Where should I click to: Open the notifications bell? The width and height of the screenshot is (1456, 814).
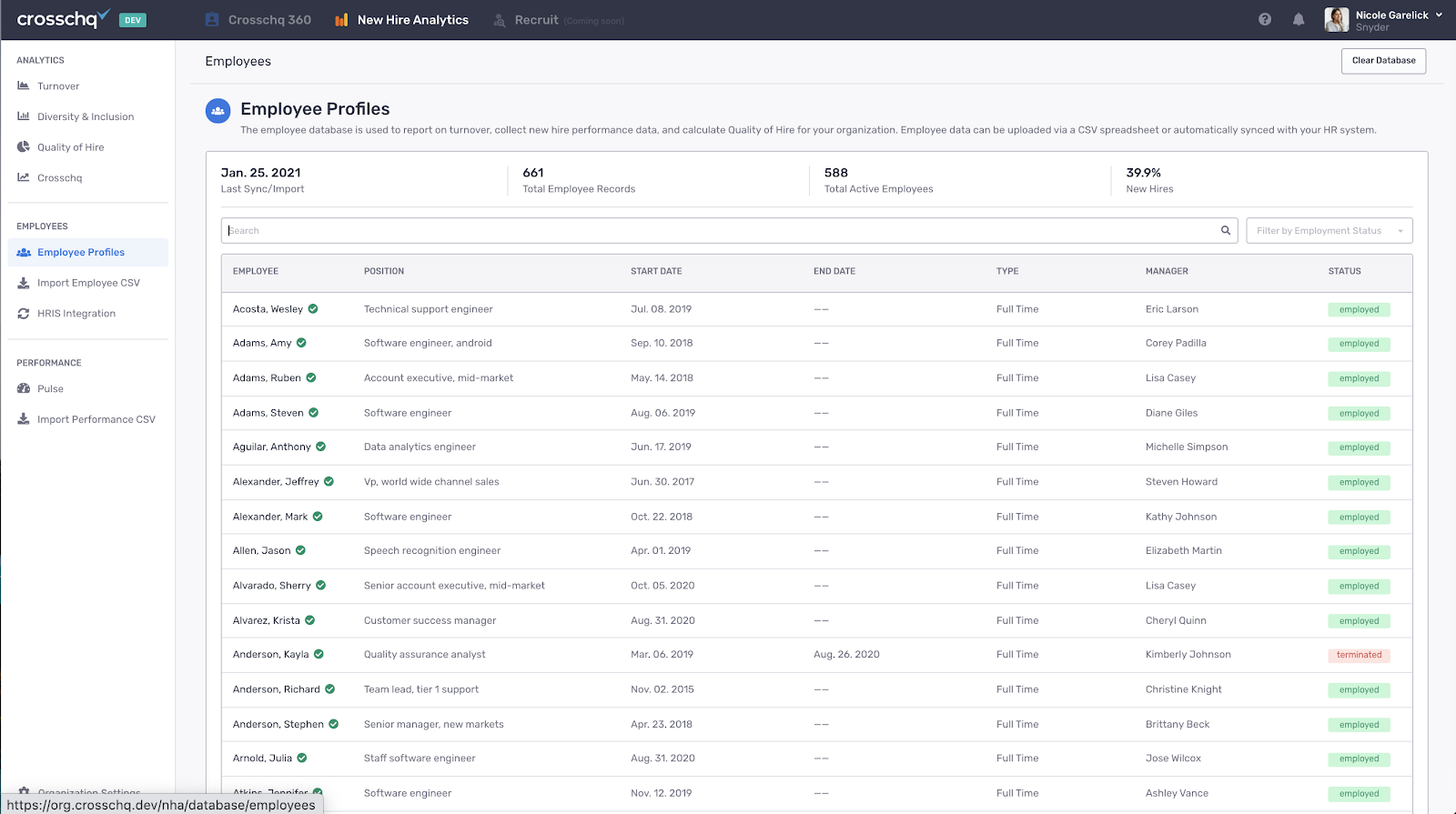point(1299,19)
